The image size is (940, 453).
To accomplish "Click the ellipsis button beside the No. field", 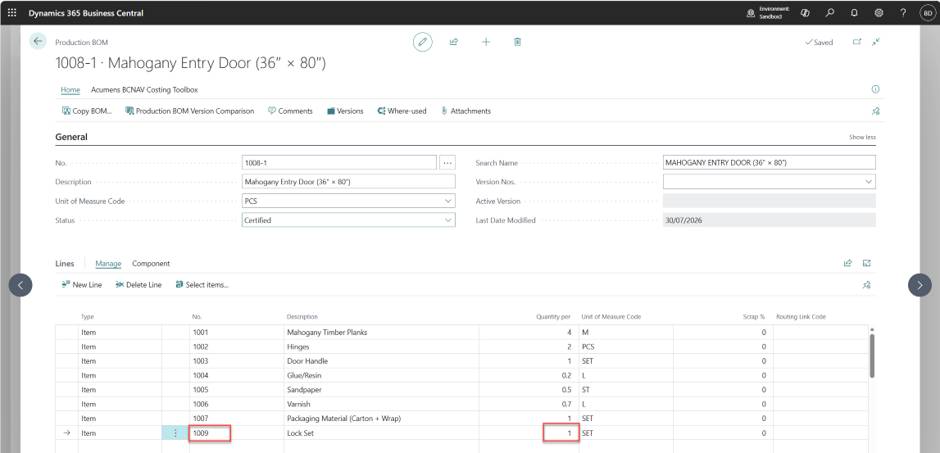I will [x=447, y=163].
